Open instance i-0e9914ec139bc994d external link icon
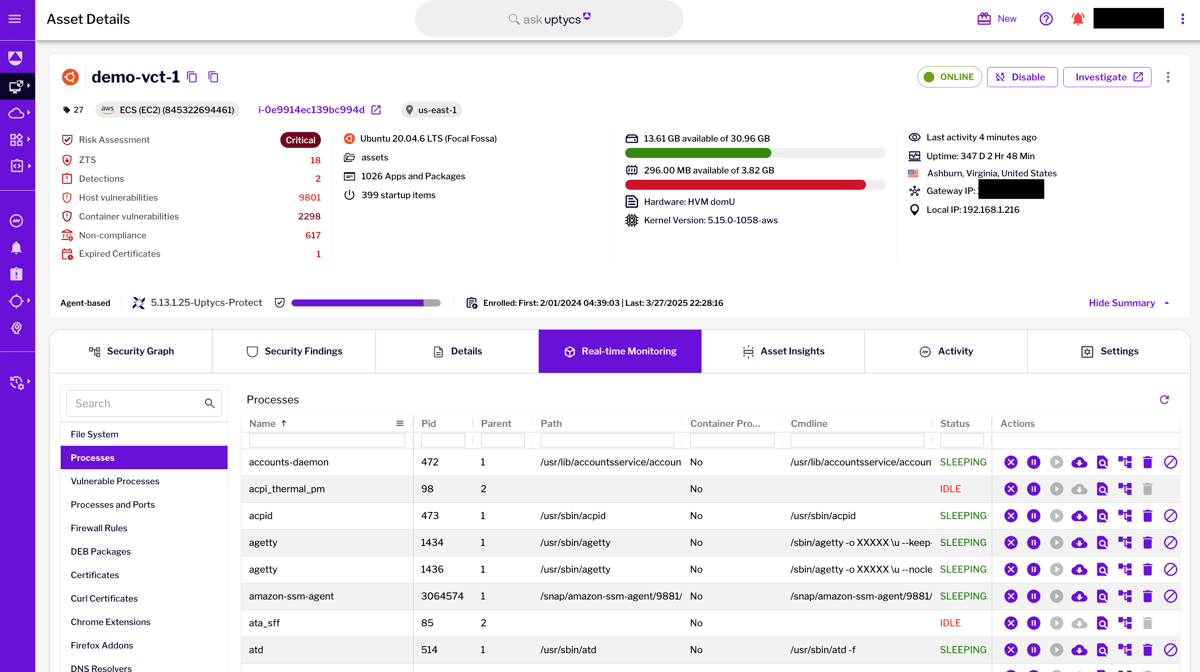 tap(376, 110)
